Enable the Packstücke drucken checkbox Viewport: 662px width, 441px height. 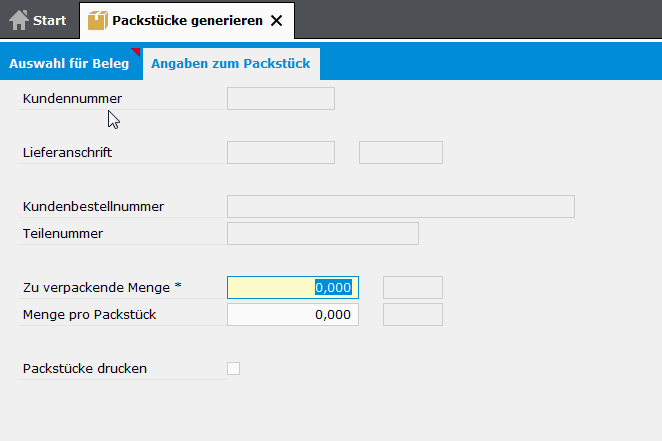click(x=234, y=368)
